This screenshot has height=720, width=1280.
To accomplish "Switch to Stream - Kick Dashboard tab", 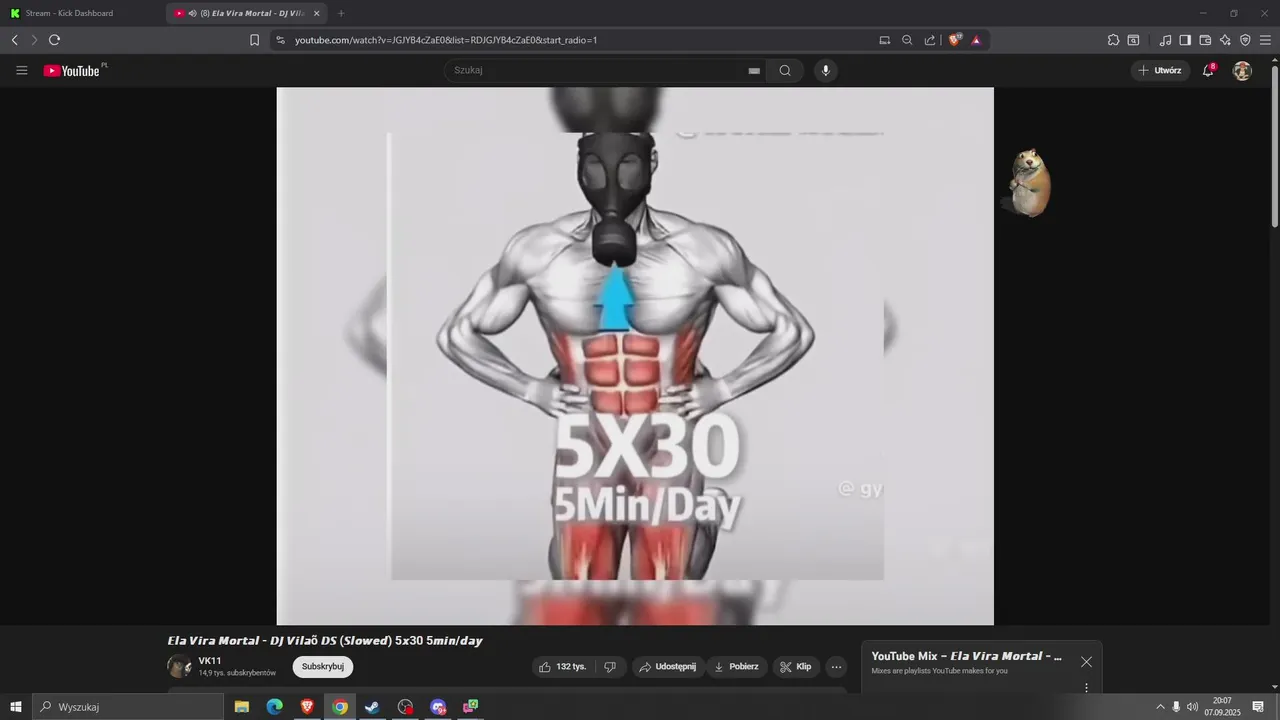I will tap(82, 13).
